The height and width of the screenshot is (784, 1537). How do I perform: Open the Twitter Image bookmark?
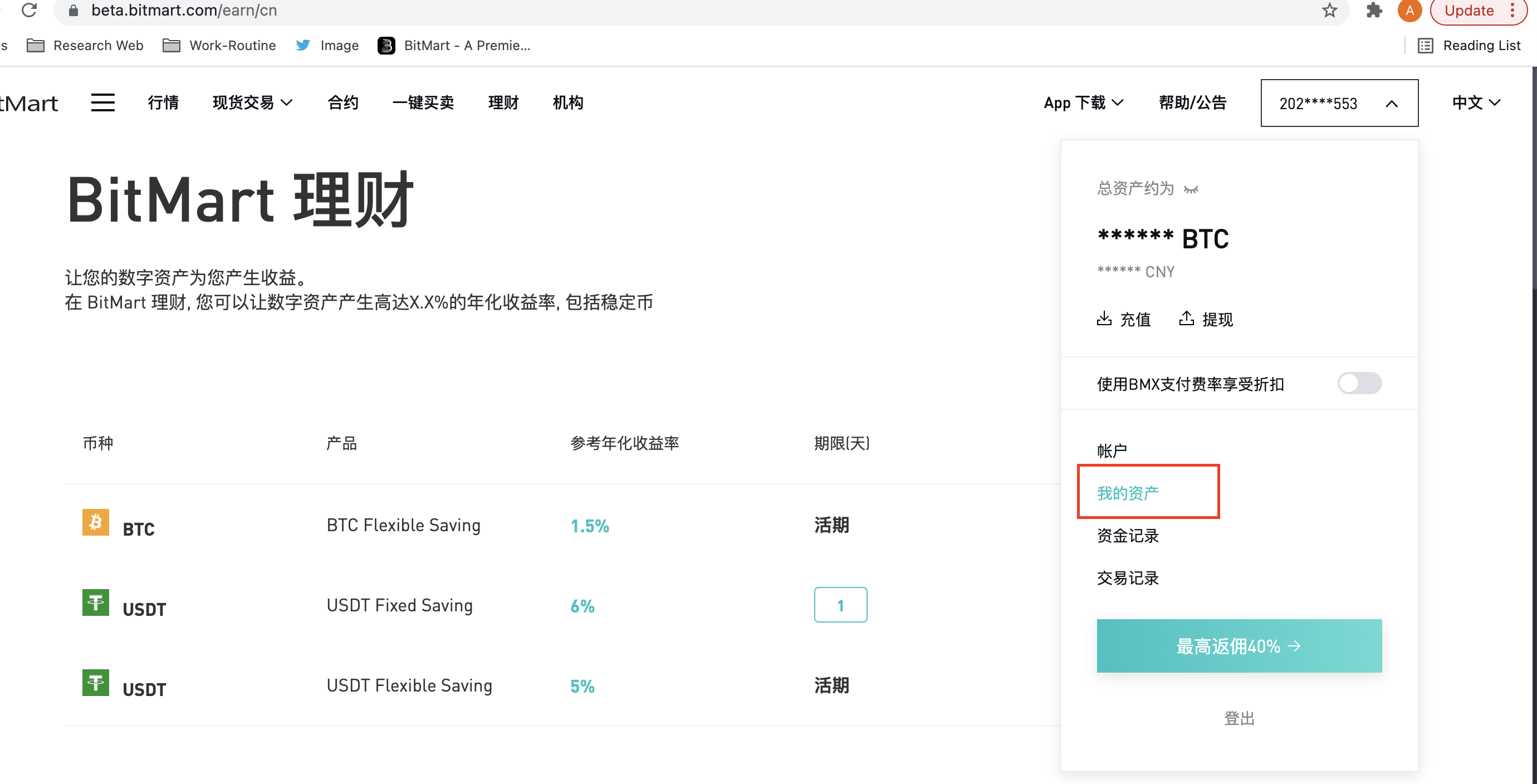(327, 45)
